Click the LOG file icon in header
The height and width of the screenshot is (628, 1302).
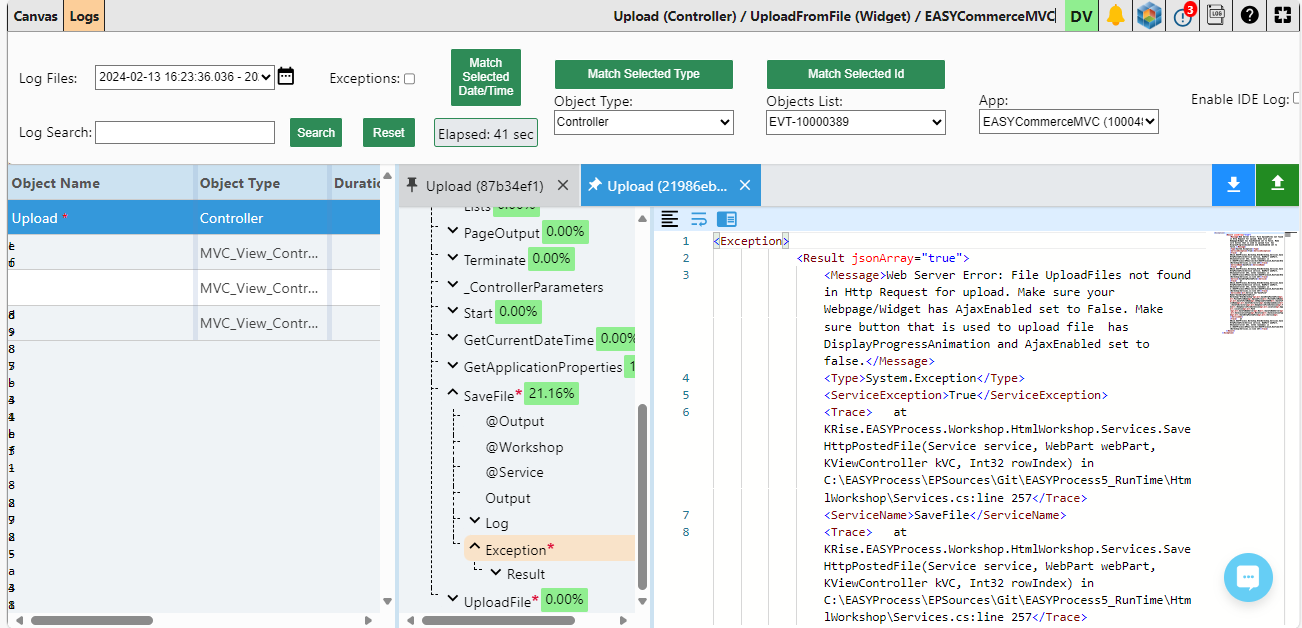(1216, 15)
